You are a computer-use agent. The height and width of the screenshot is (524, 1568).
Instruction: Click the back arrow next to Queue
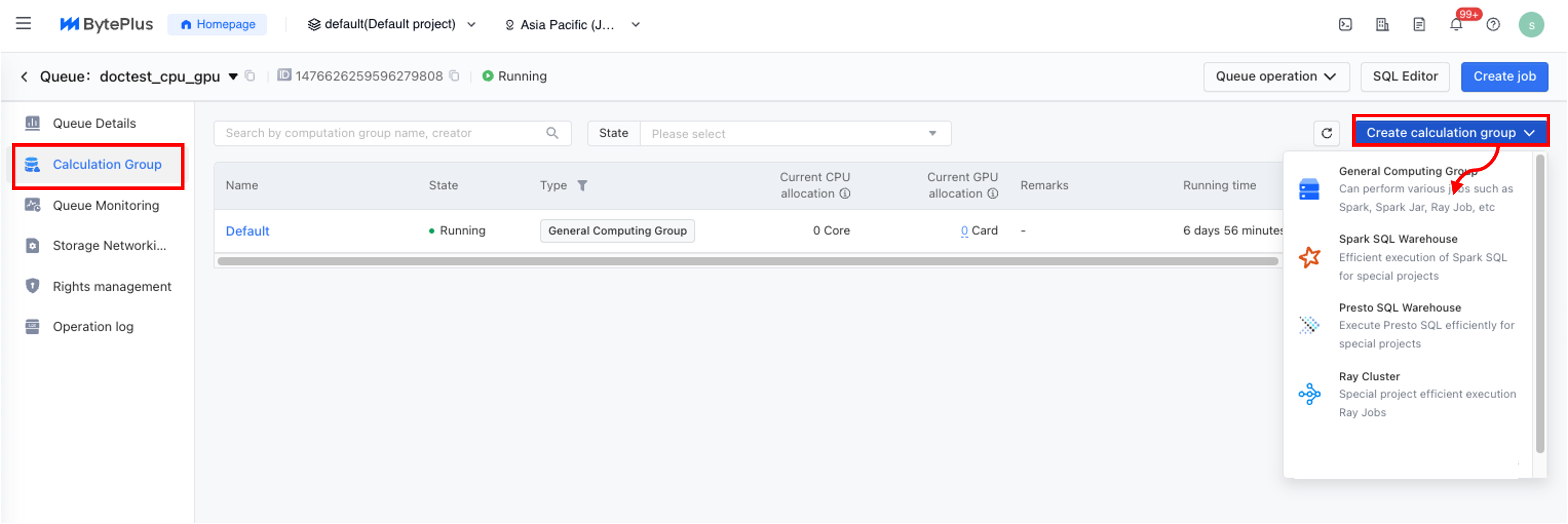pyautogui.click(x=24, y=77)
